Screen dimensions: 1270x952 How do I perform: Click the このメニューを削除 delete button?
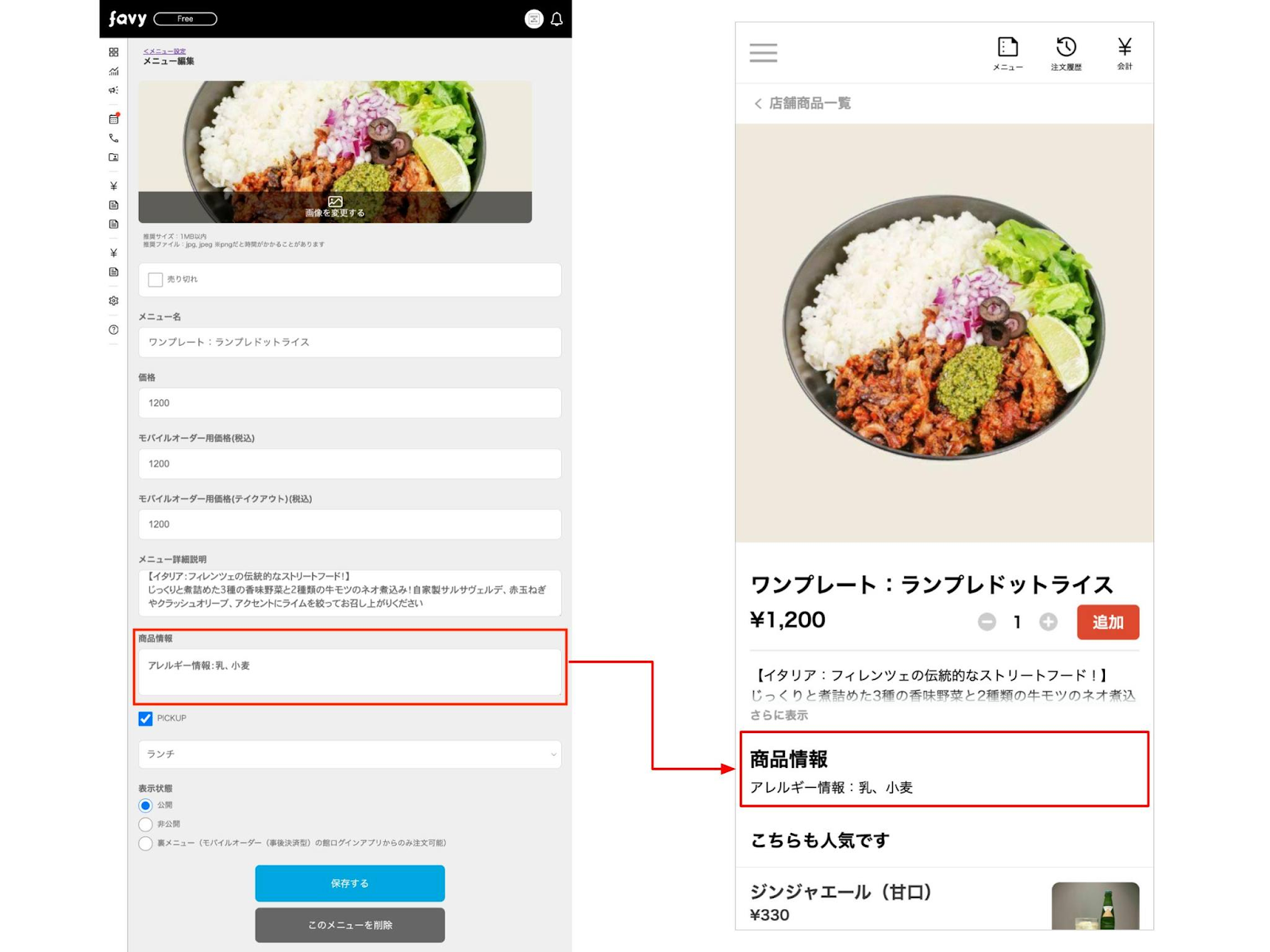350,925
